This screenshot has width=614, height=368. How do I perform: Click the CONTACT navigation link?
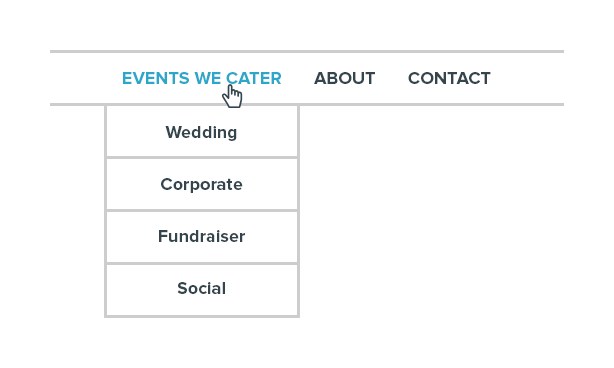(x=449, y=78)
